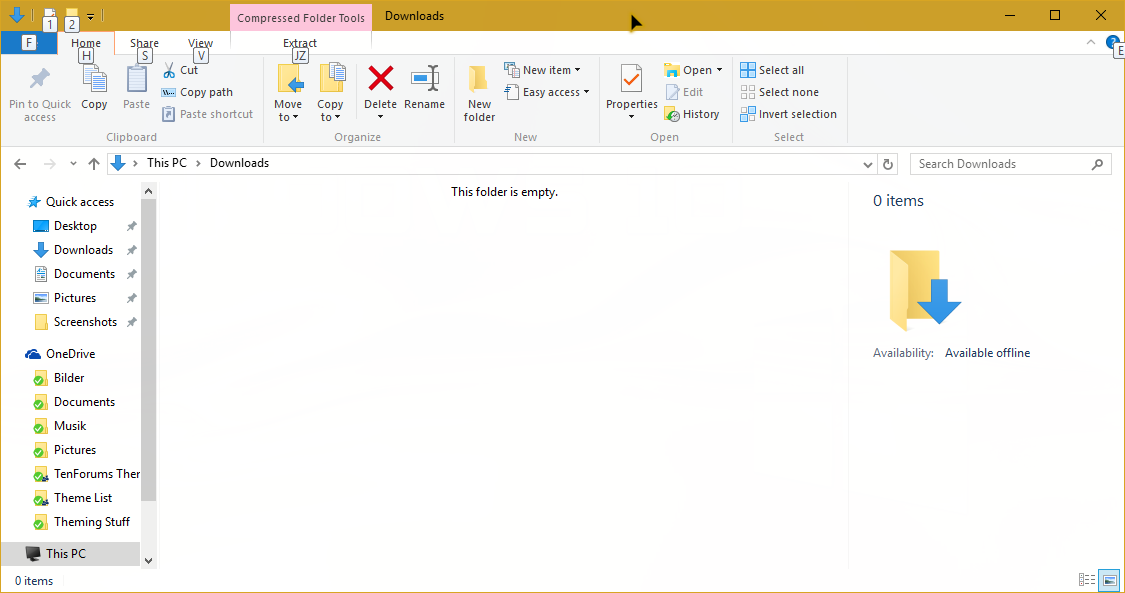The image size is (1125, 593).
Task: Switch to the Share tab
Action: click(x=144, y=43)
